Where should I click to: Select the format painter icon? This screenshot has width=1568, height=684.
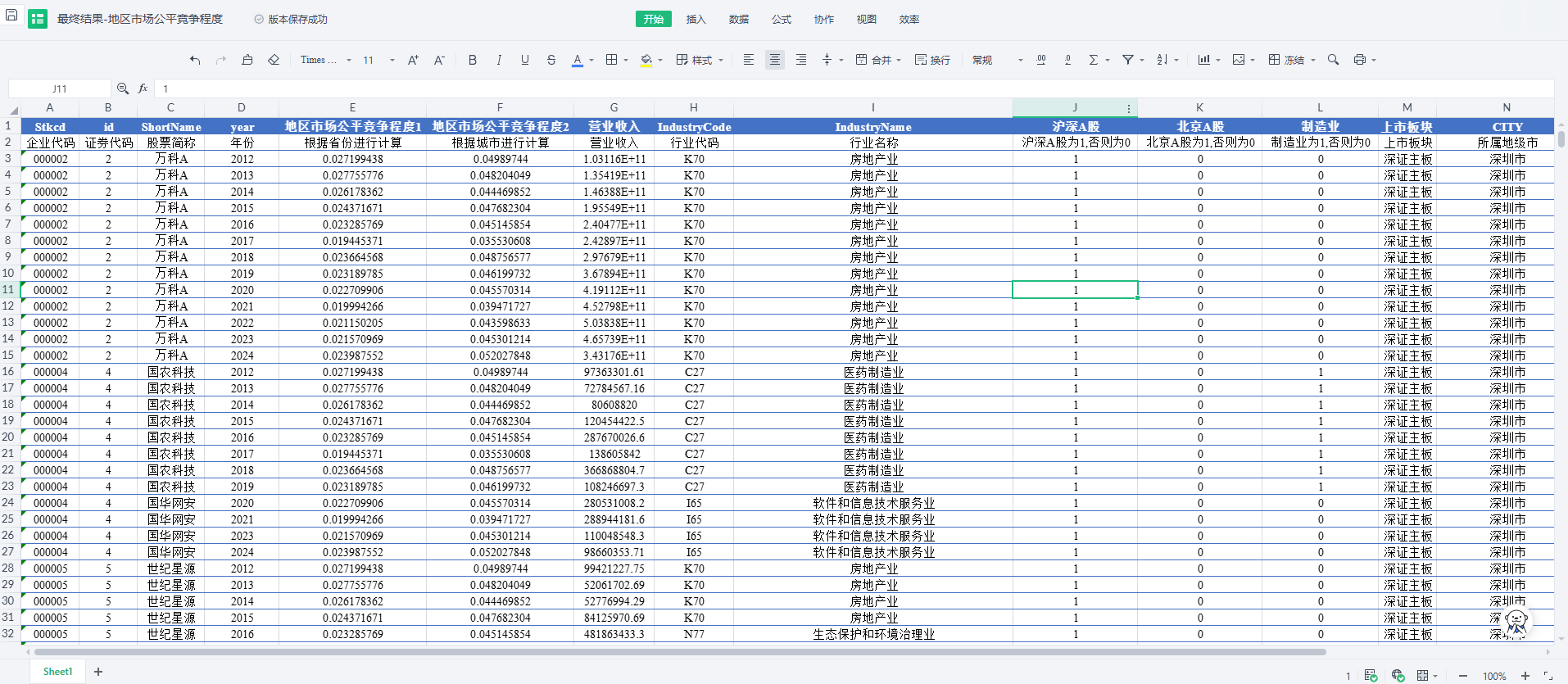[x=247, y=60]
